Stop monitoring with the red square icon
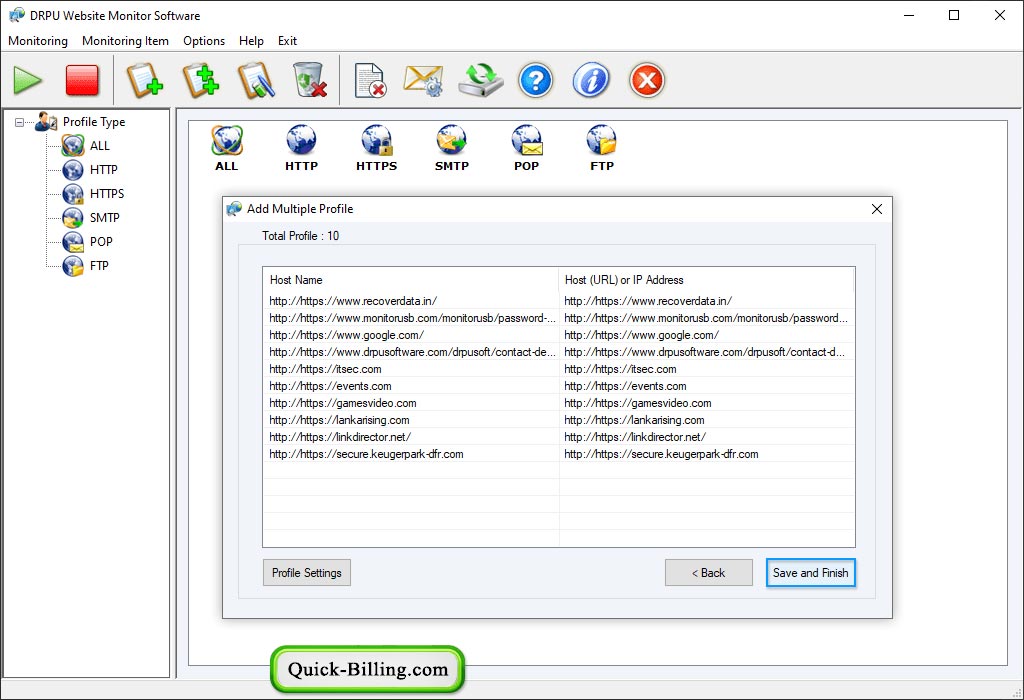The height and width of the screenshot is (700, 1024). pyautogui.click(x=82, y=81)
